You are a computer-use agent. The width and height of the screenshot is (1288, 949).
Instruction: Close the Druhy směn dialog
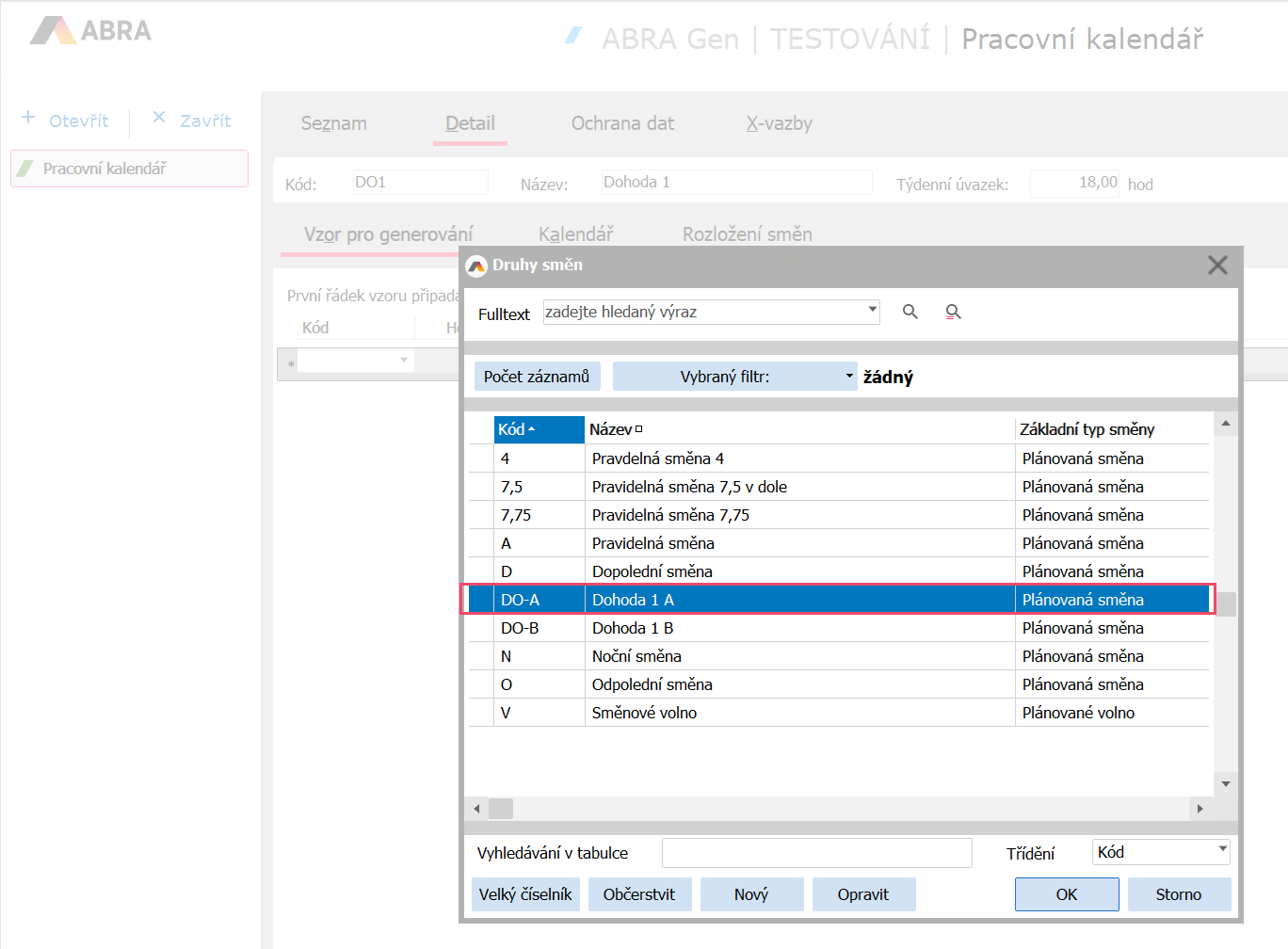[1217, 265]
